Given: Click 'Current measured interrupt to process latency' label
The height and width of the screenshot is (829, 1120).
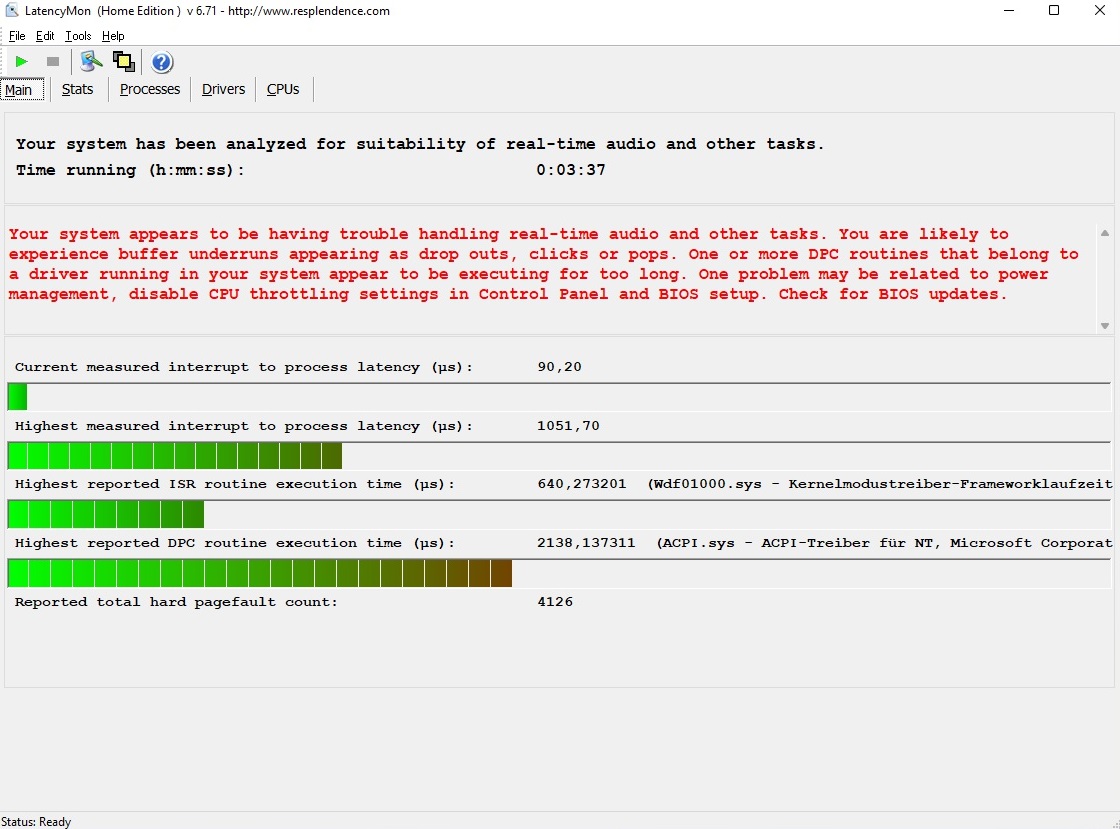Looking at the screenshot, I should (244, 367).
